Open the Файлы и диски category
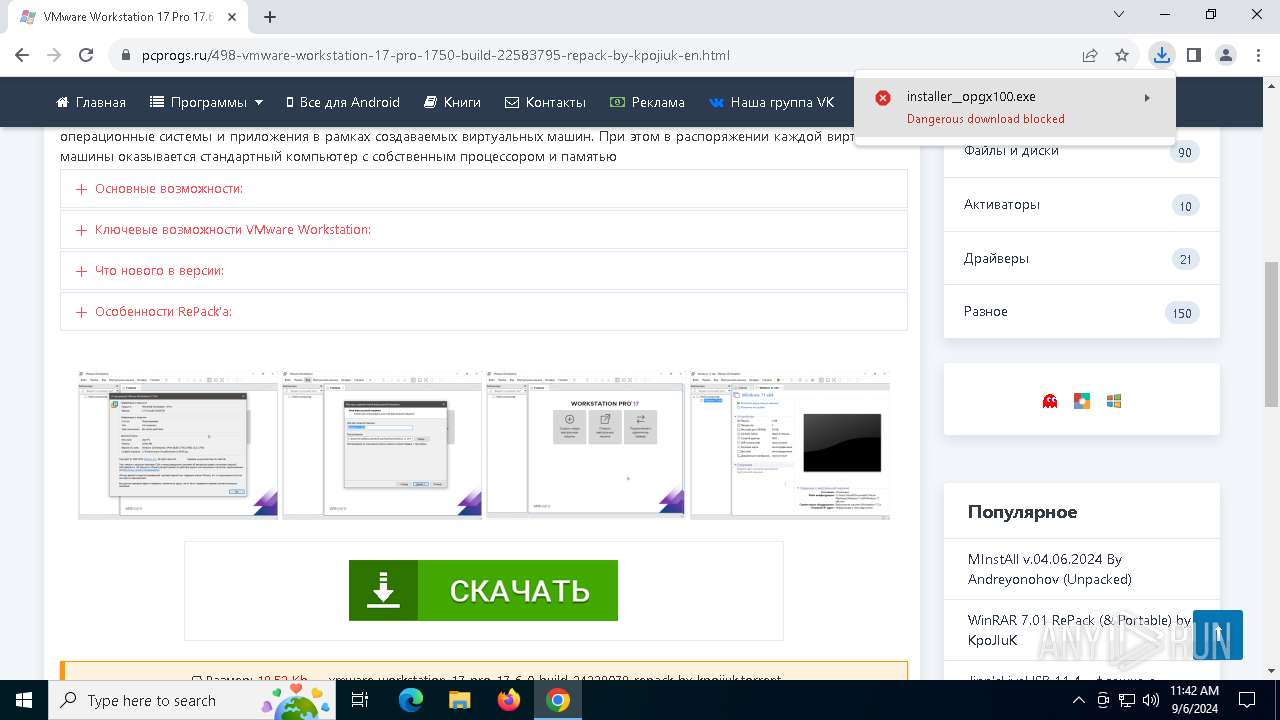Image resolution: width=1280 pixels, height=720 pixels. pyautogui.click(x=1081, y=151)
